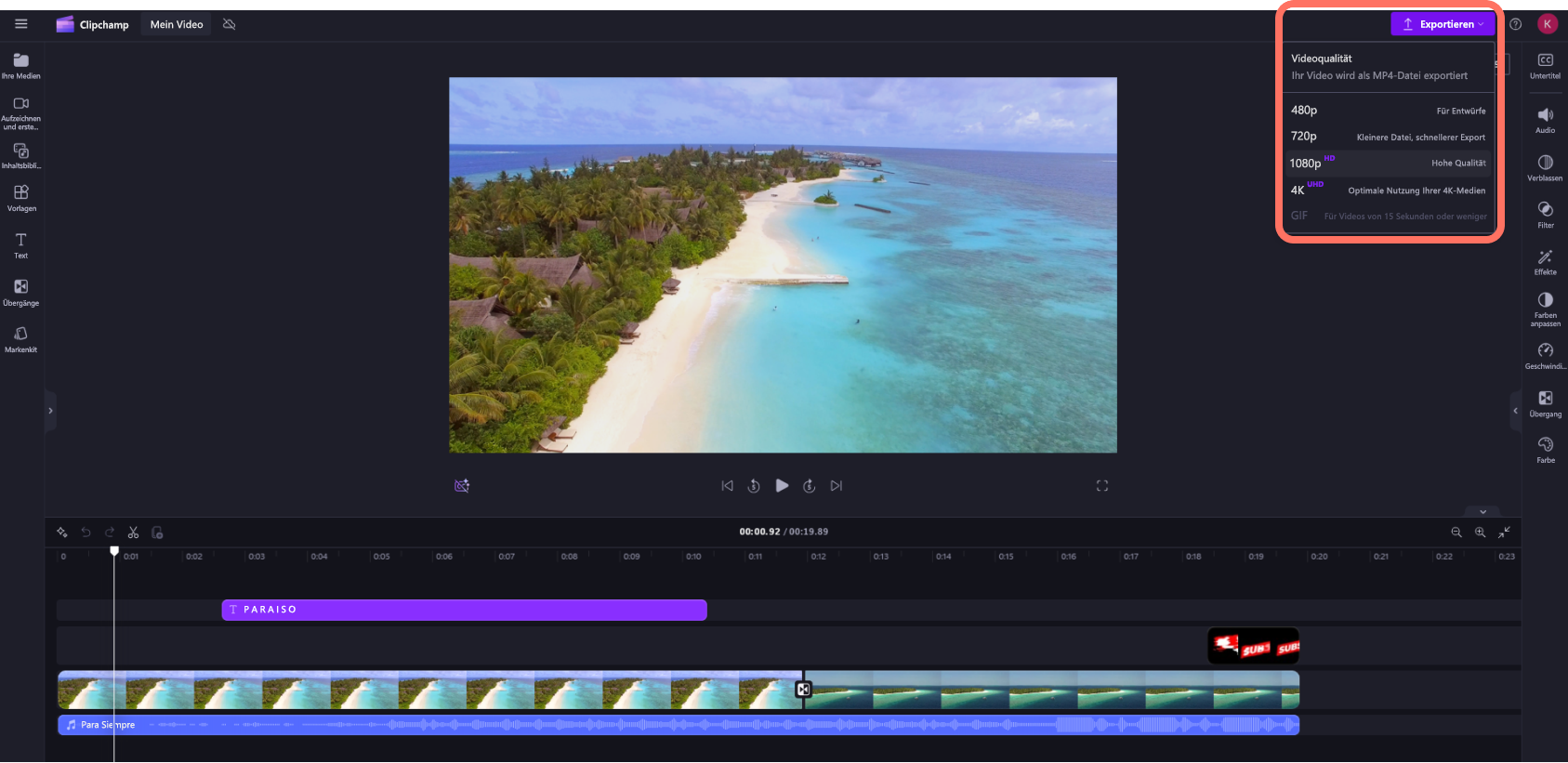Skip to the end of video
The height and width of the screenshot is (763, 1568).
tap(836, 485)
